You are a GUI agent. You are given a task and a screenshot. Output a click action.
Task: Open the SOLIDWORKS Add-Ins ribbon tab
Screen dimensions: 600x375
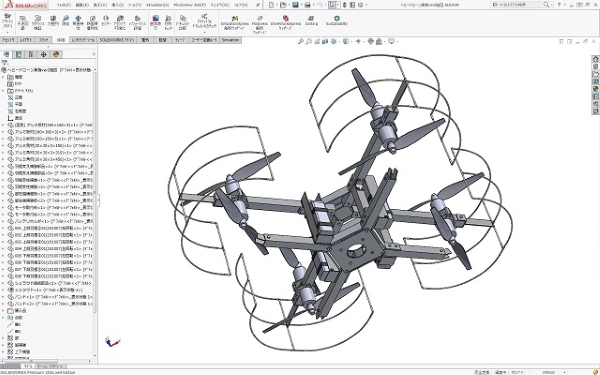pos(116,40)
